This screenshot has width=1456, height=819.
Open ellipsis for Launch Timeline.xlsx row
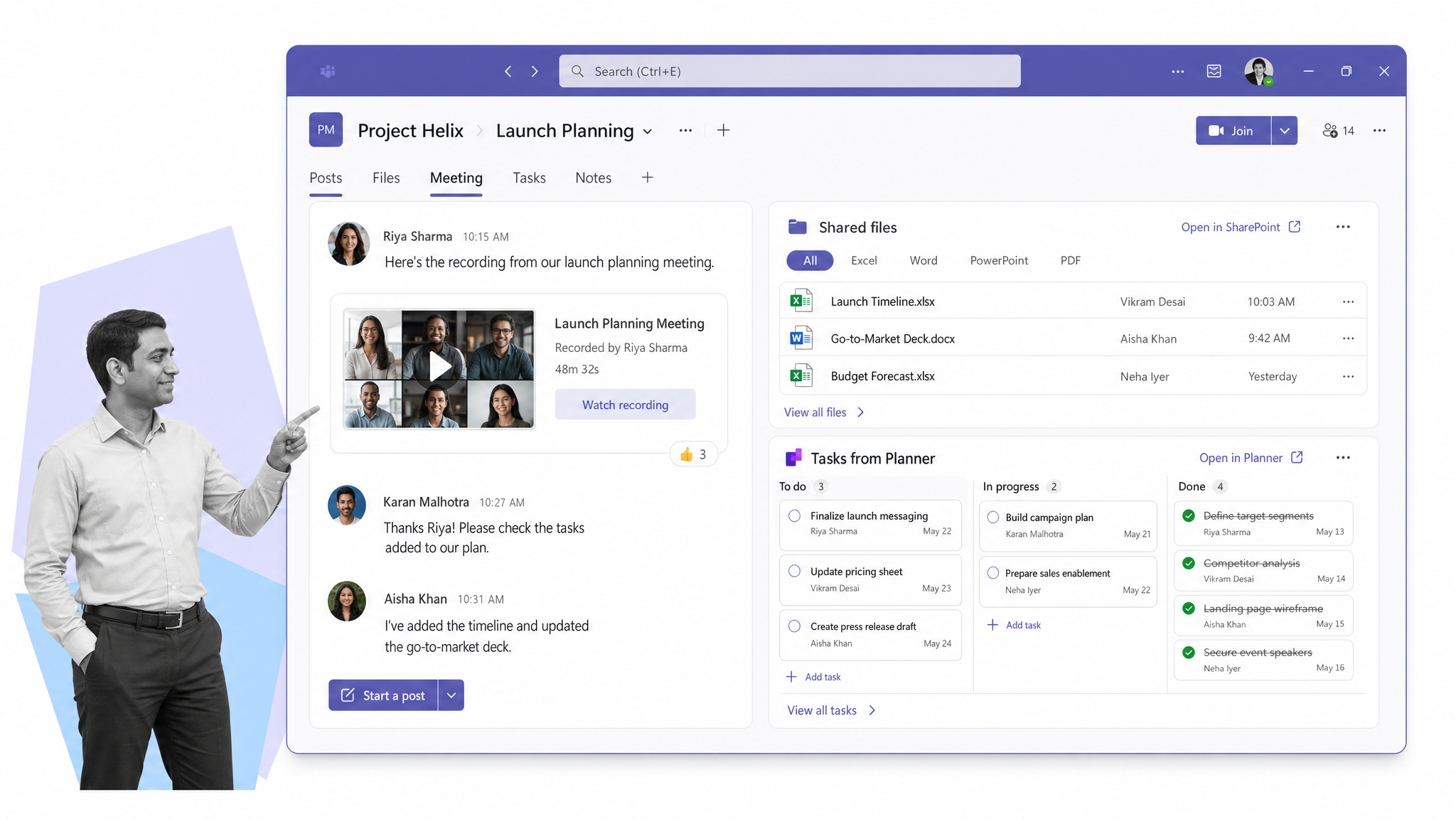point(1348,301)
